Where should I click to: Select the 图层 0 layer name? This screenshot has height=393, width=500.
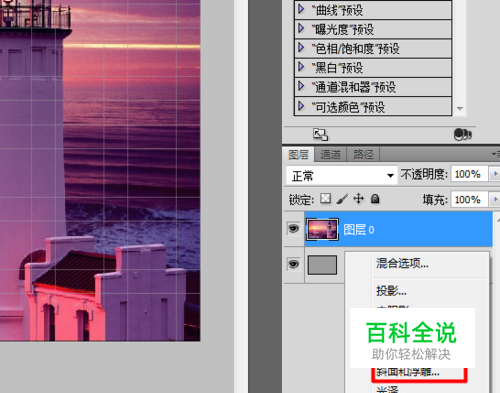coord(359,230)
